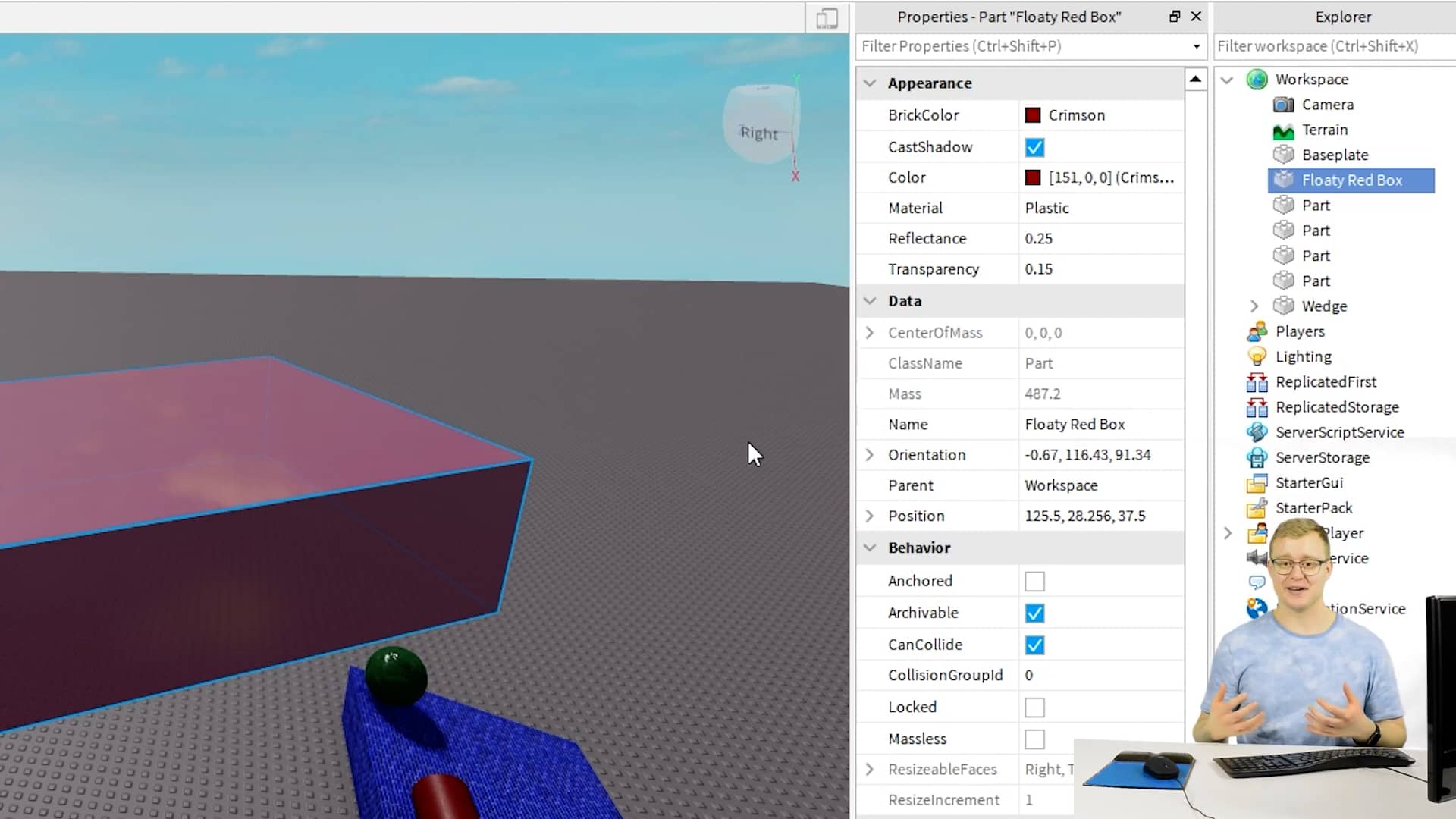Expand the Orientation property row
1456x819 pixels.
[x=869, y=455]
